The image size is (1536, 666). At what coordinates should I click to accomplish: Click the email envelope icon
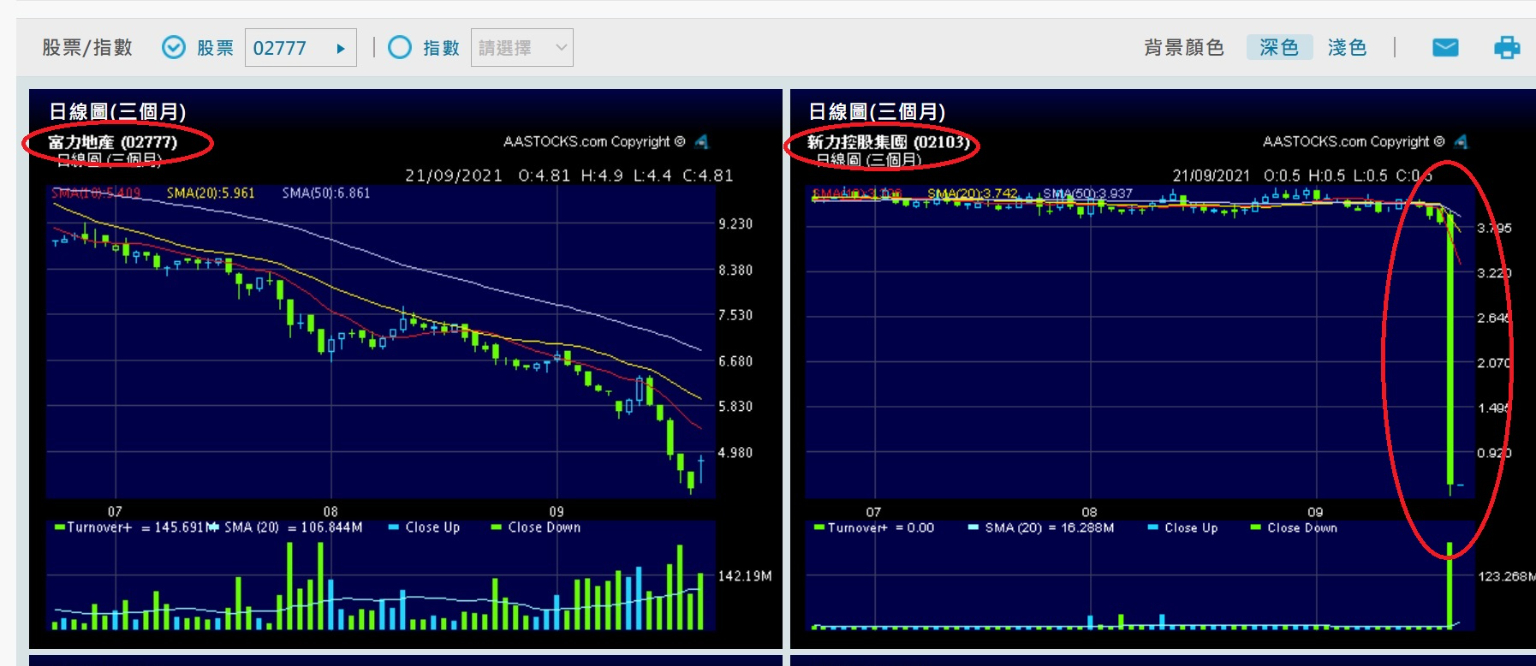tap(1445, 47)
